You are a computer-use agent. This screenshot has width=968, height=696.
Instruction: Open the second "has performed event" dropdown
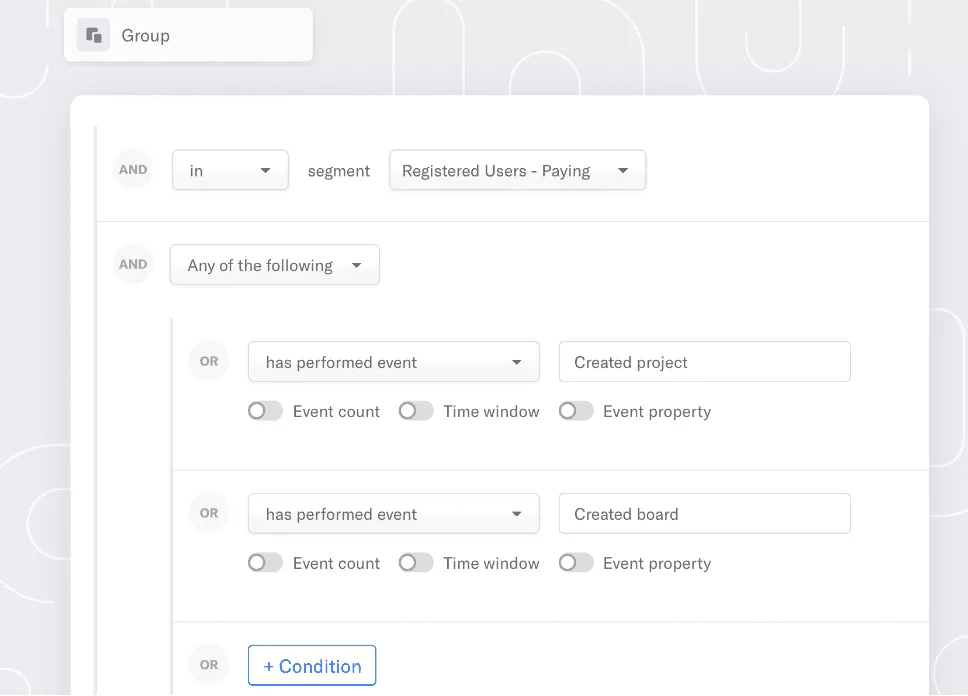[x=394, y=514]
